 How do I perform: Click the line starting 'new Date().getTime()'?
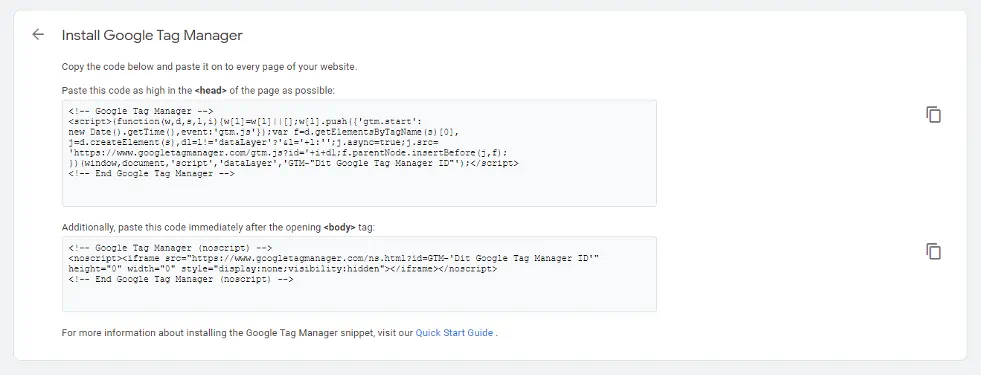(264, 132)
